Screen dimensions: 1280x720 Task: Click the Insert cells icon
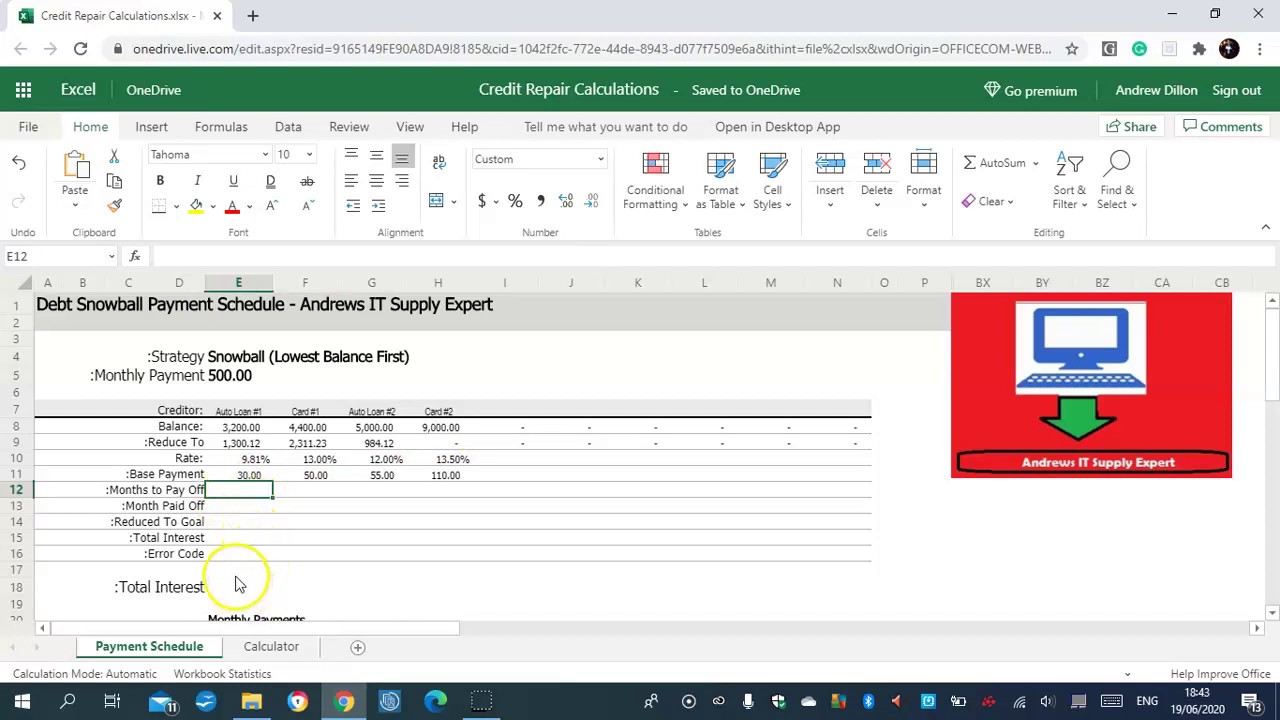coord(830,164)
